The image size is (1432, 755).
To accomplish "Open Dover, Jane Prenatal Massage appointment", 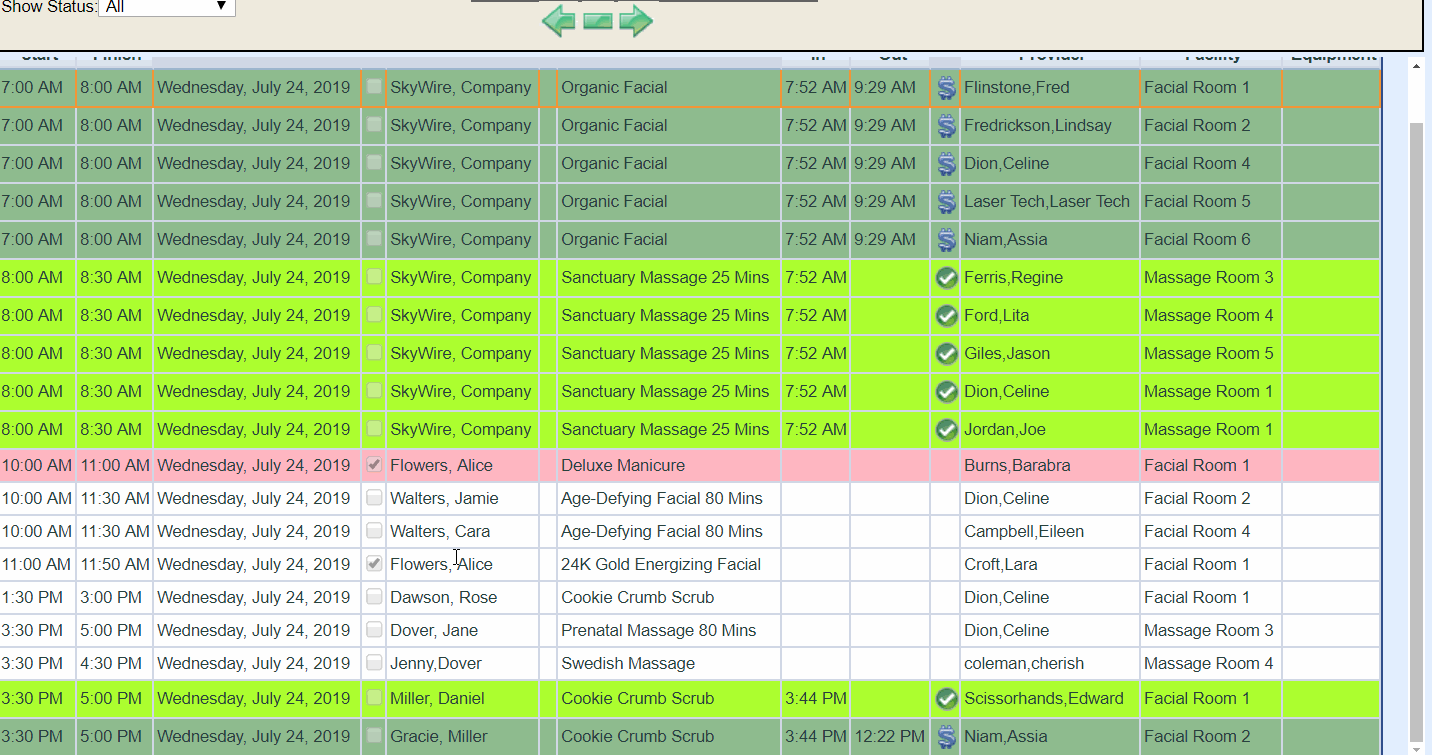I will [x=658, y=631].
